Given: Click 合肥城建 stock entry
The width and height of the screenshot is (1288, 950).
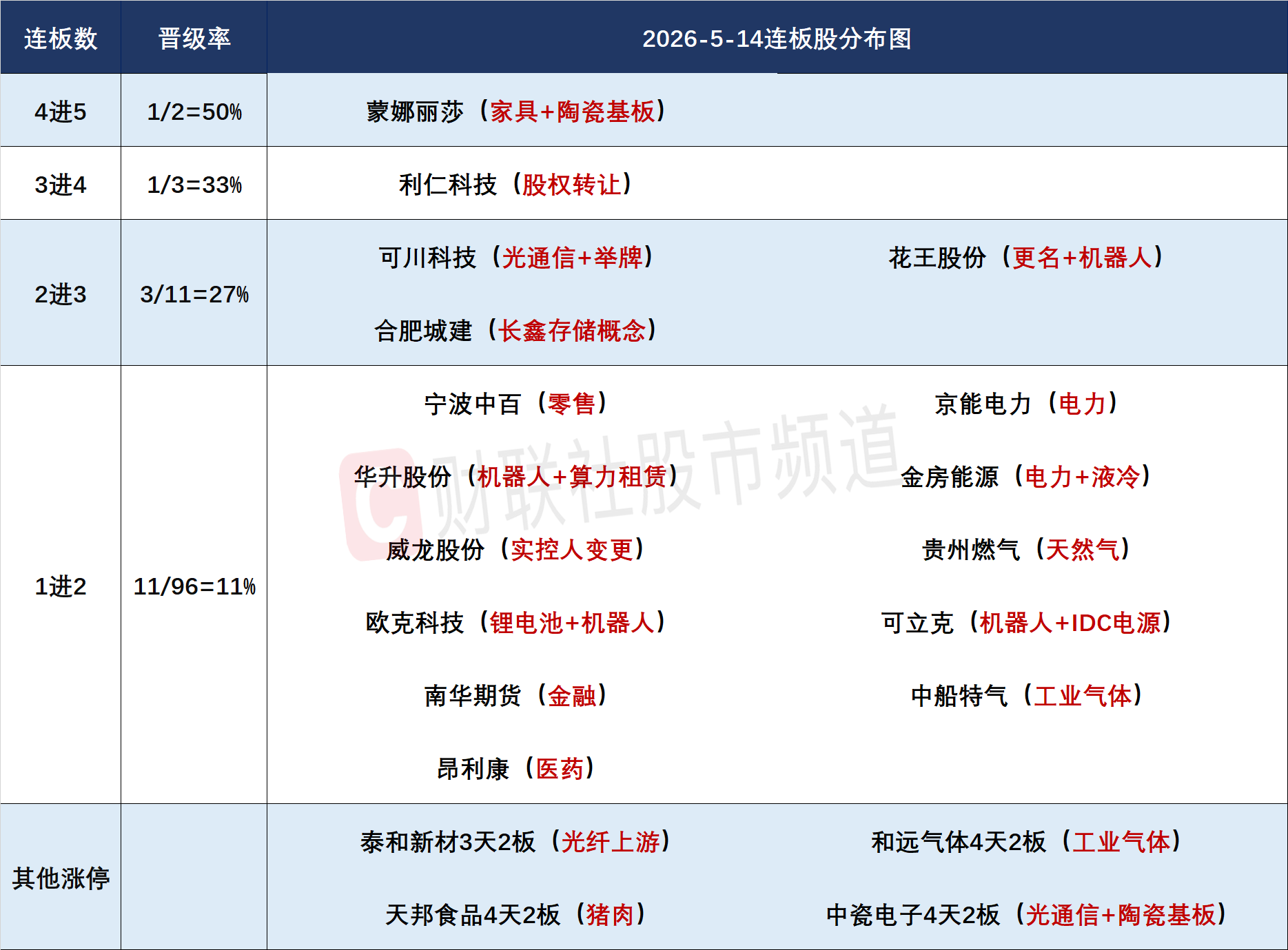Looking at the screenshot, I should (x=515, y=331).
